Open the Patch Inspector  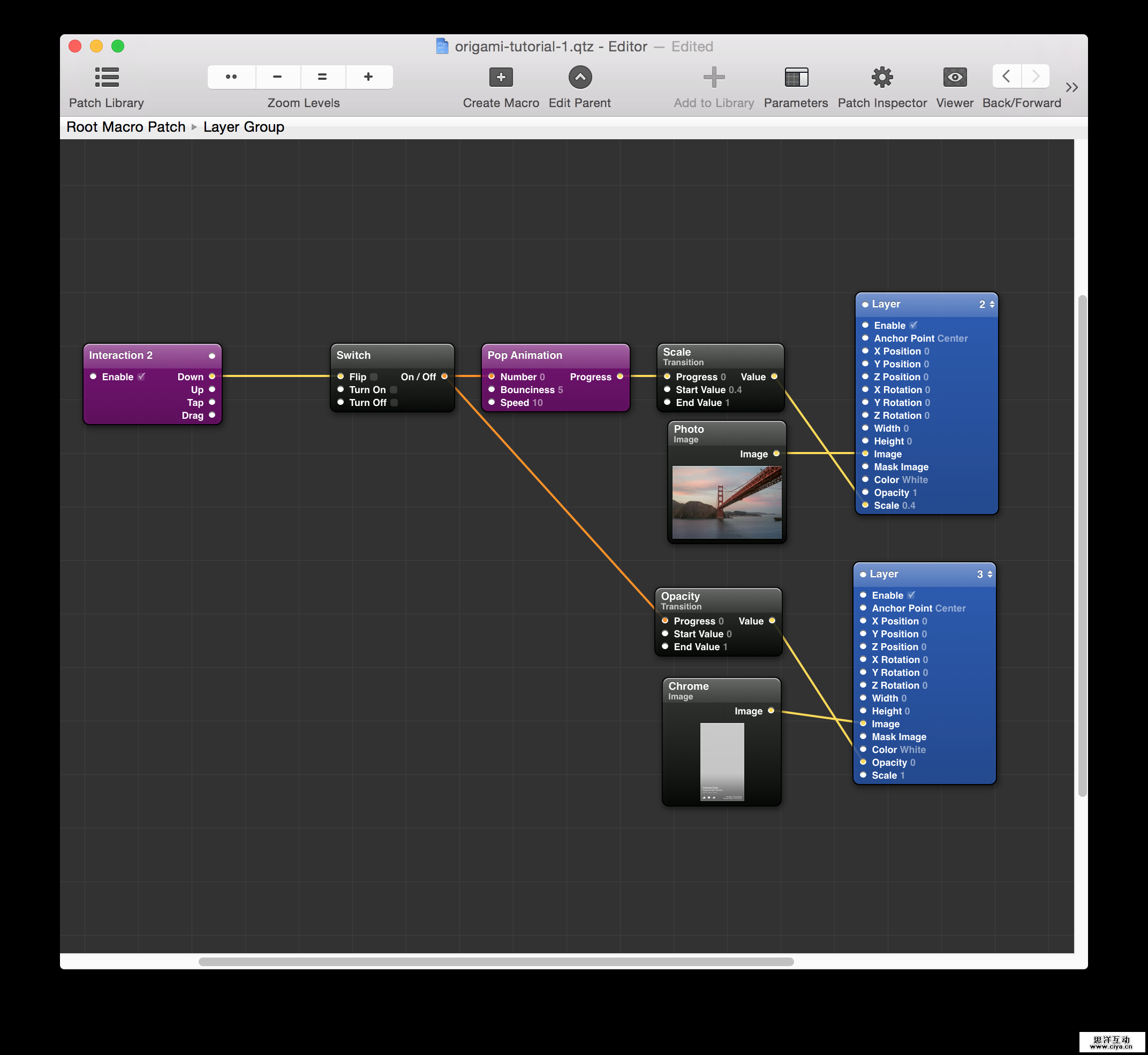pos(882,77)
